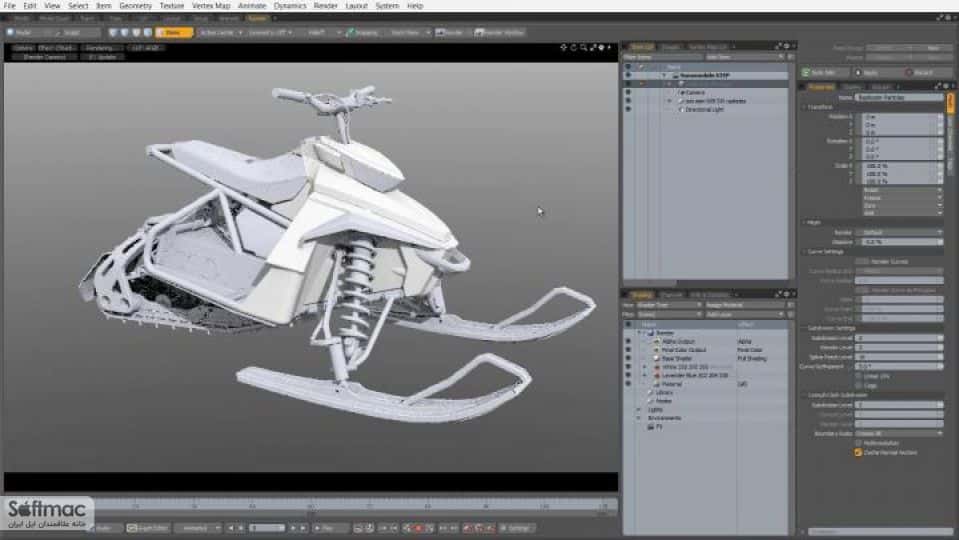The image size is (959, 540).
Task: Click the viewport rotate control icon
Action: (574, 47)
